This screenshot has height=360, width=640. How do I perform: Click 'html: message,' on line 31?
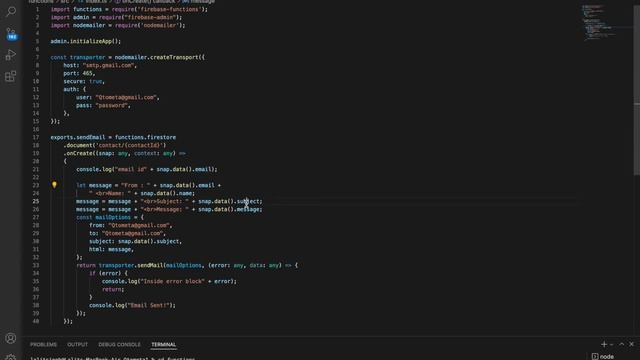click(x=111, y=249)
